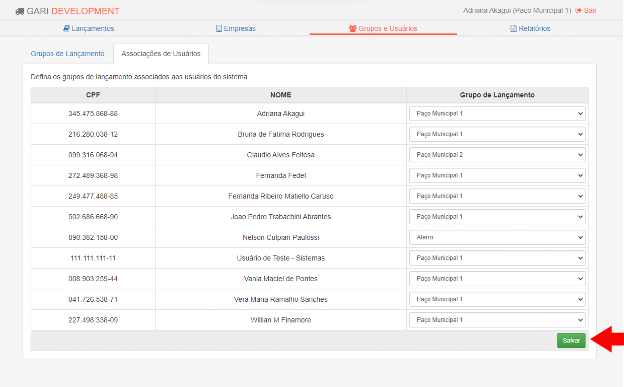Click the Sair logout link
Screen dimensions: 624x387
click(586, 11)
